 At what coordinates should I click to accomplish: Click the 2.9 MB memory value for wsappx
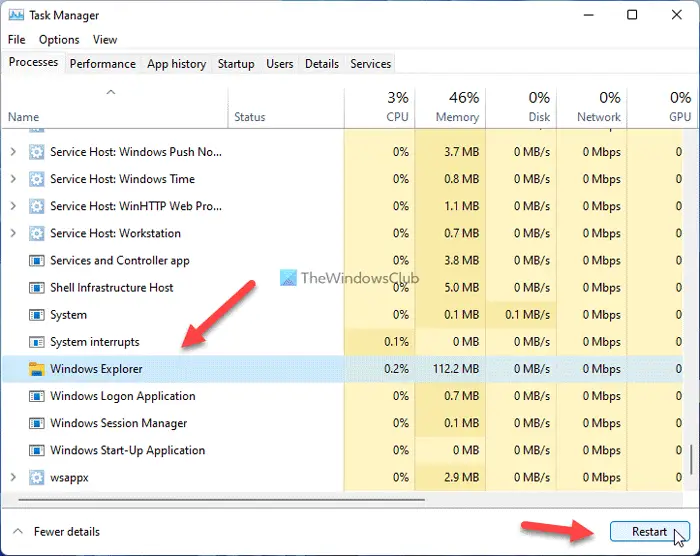[461, 477]
